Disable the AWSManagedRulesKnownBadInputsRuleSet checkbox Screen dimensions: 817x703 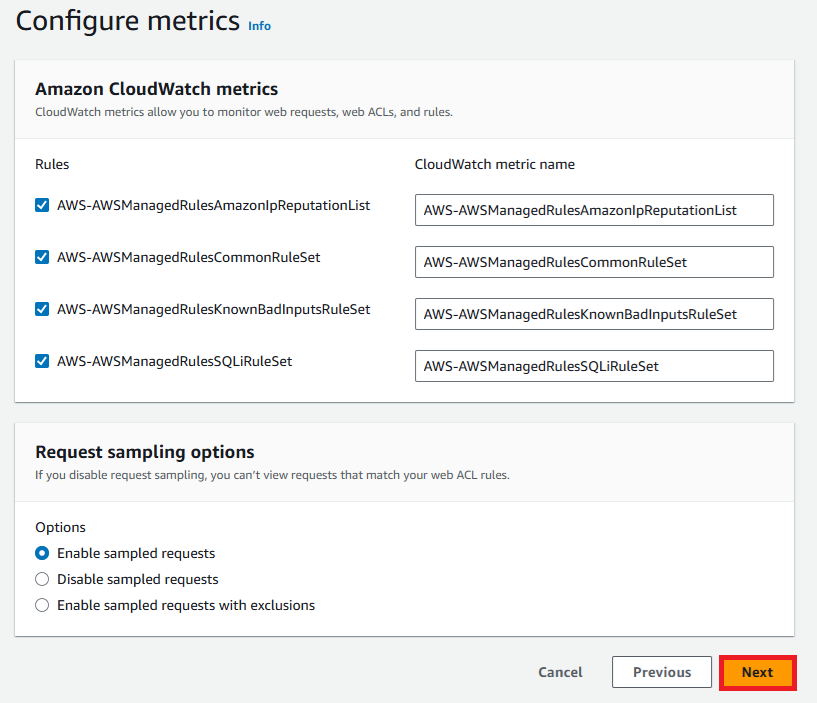[x=42, y=310]
